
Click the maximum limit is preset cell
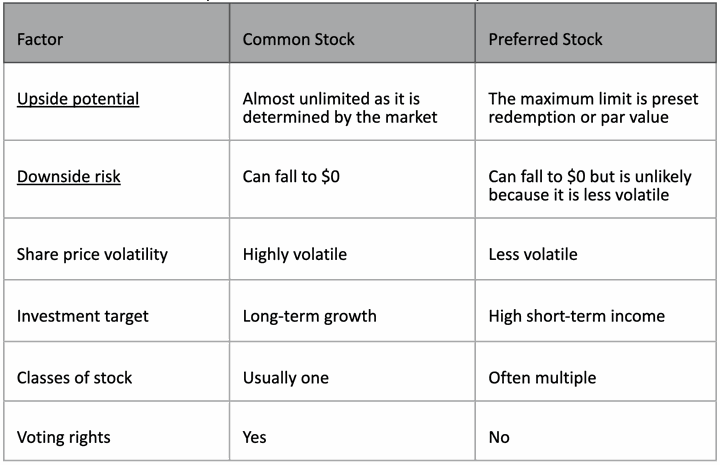click(x=596, y=101)
